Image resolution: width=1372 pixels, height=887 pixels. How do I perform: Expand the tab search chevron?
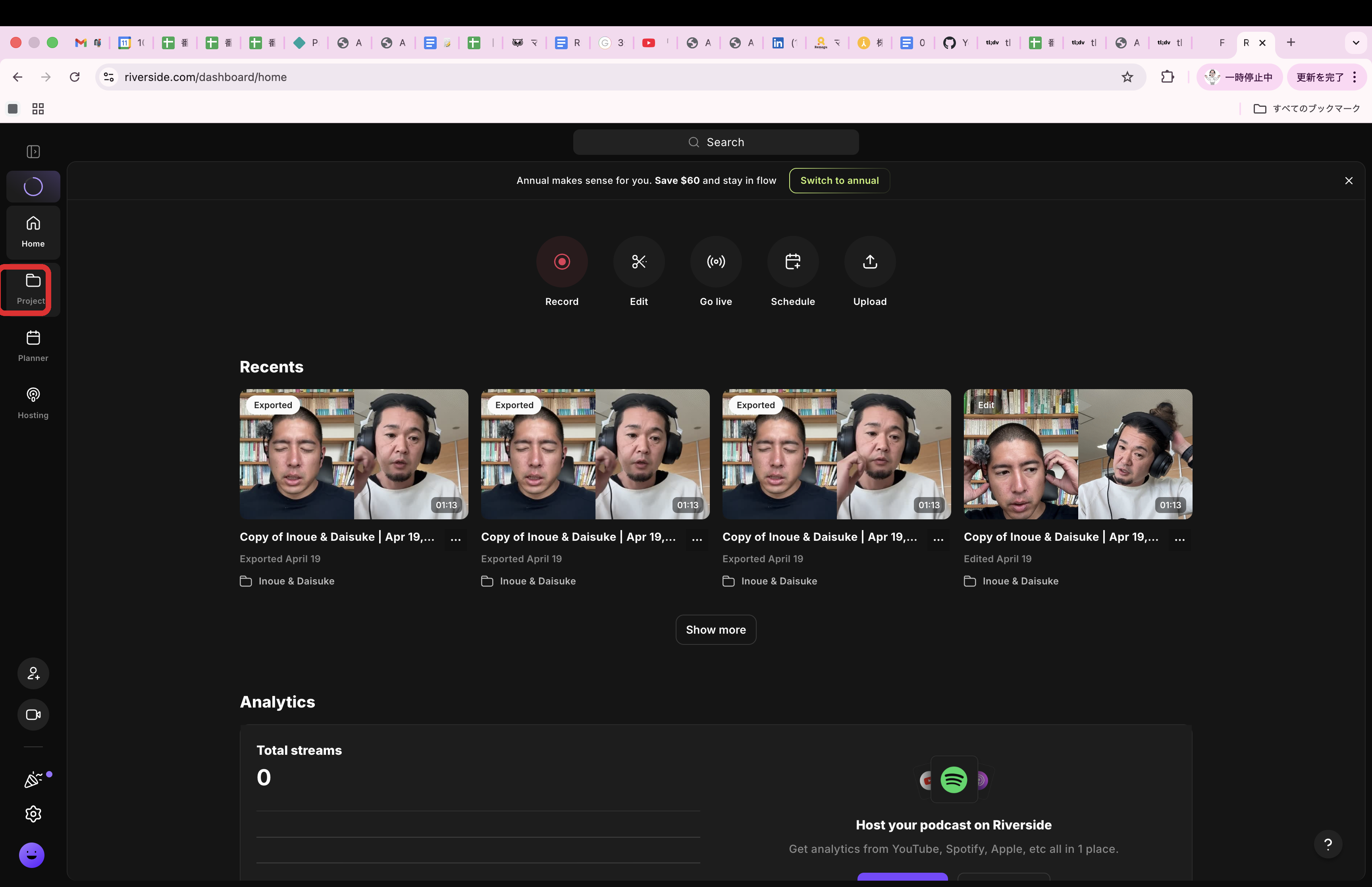click(x=1356, y=42)
